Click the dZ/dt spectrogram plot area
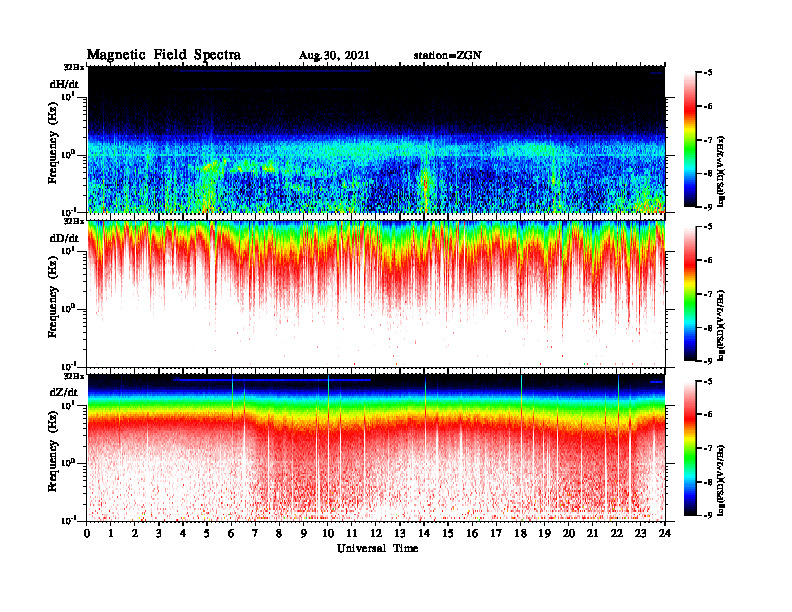Image resolution: width=792 pixels, height=612 pixels. [376, 447]
